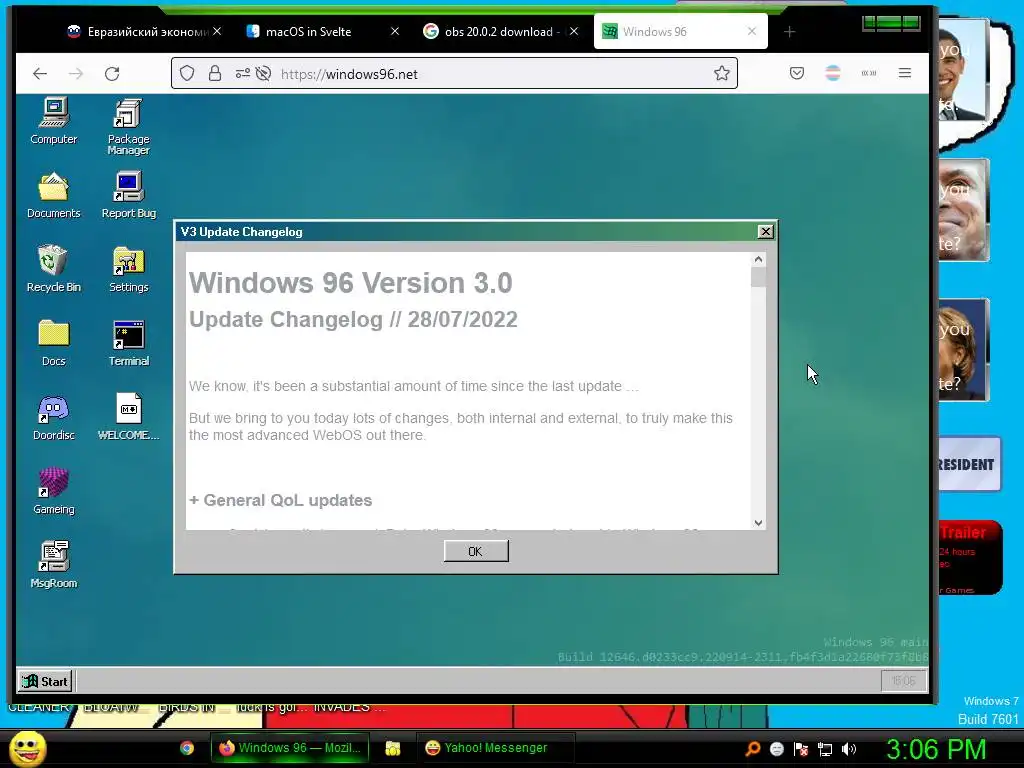Close the macOS in Svelte tab
1024x768 pixels.
394,31
